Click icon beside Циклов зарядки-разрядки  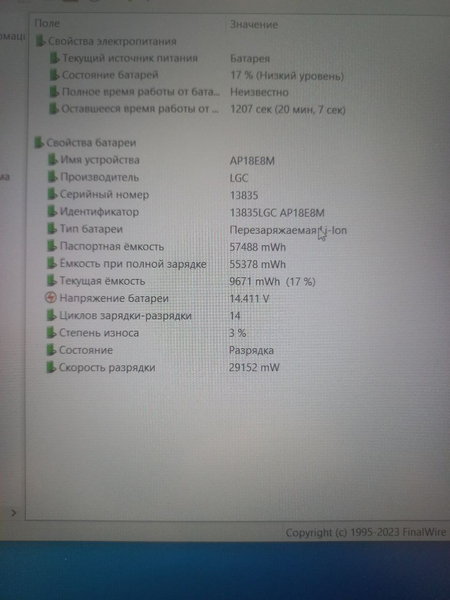[x=51, y=315]
